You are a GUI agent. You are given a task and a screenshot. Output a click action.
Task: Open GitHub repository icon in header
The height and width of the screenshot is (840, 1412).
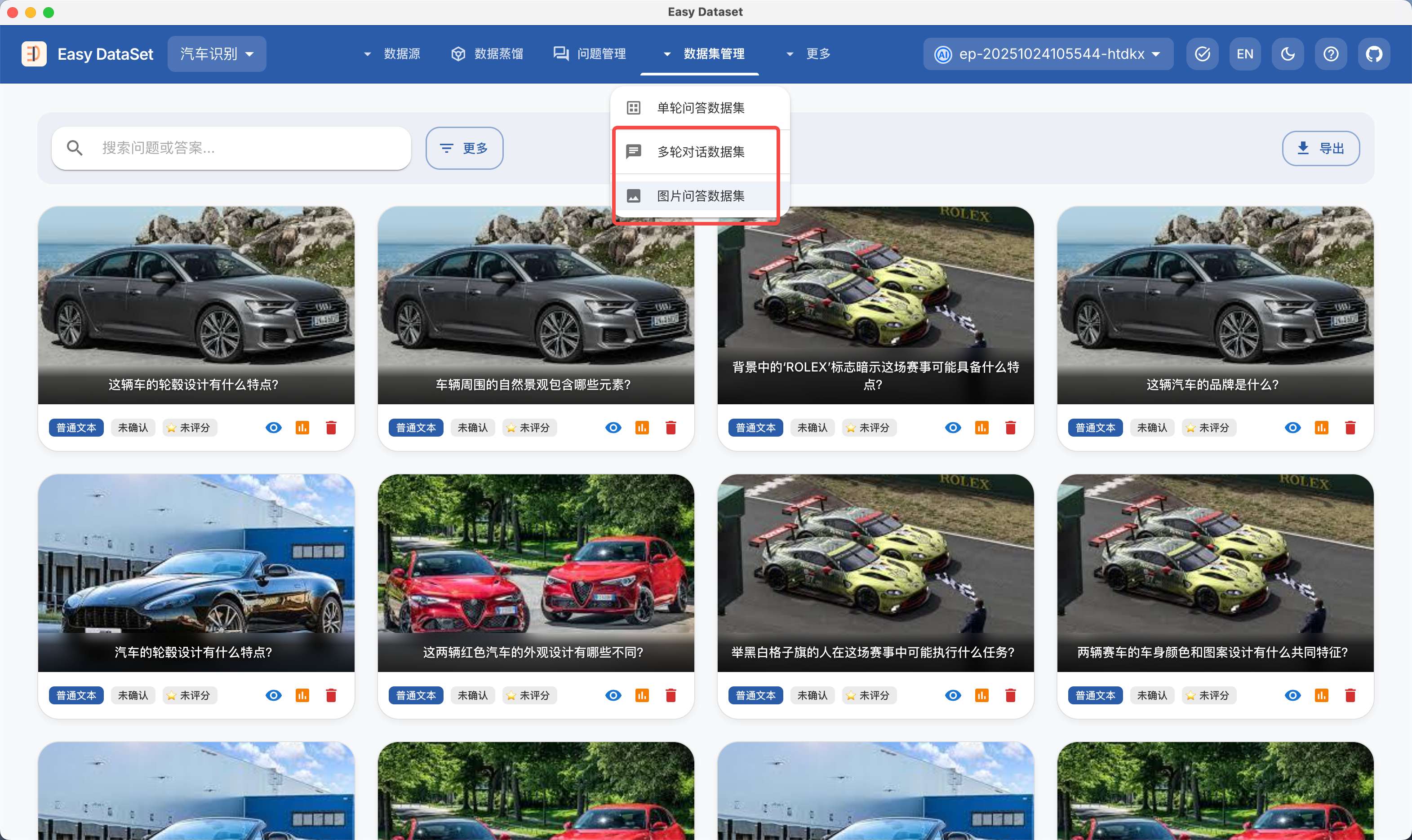pyautogui.click(x=1373, y=54)
